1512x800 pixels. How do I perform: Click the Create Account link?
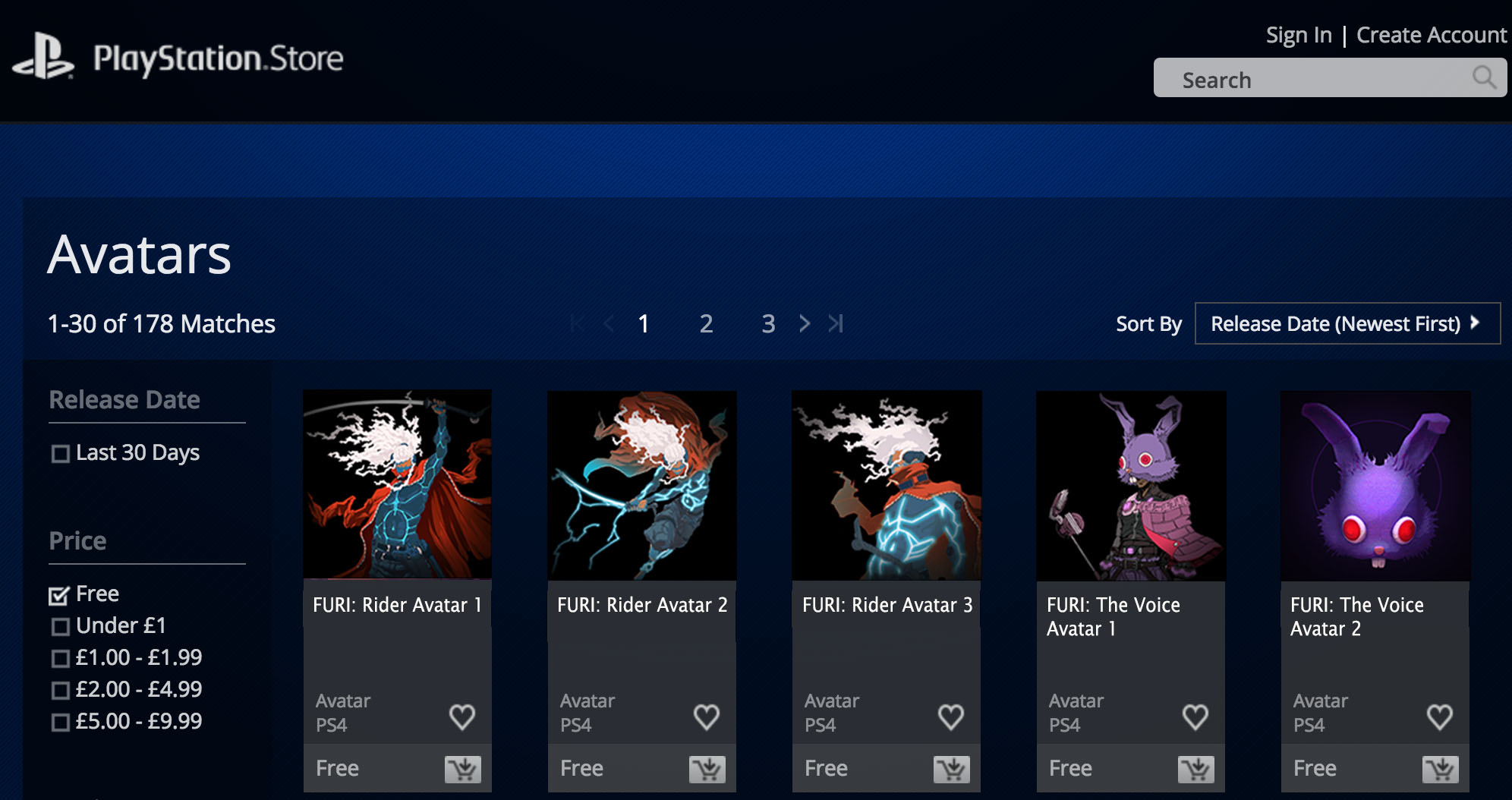(1432, 35)
